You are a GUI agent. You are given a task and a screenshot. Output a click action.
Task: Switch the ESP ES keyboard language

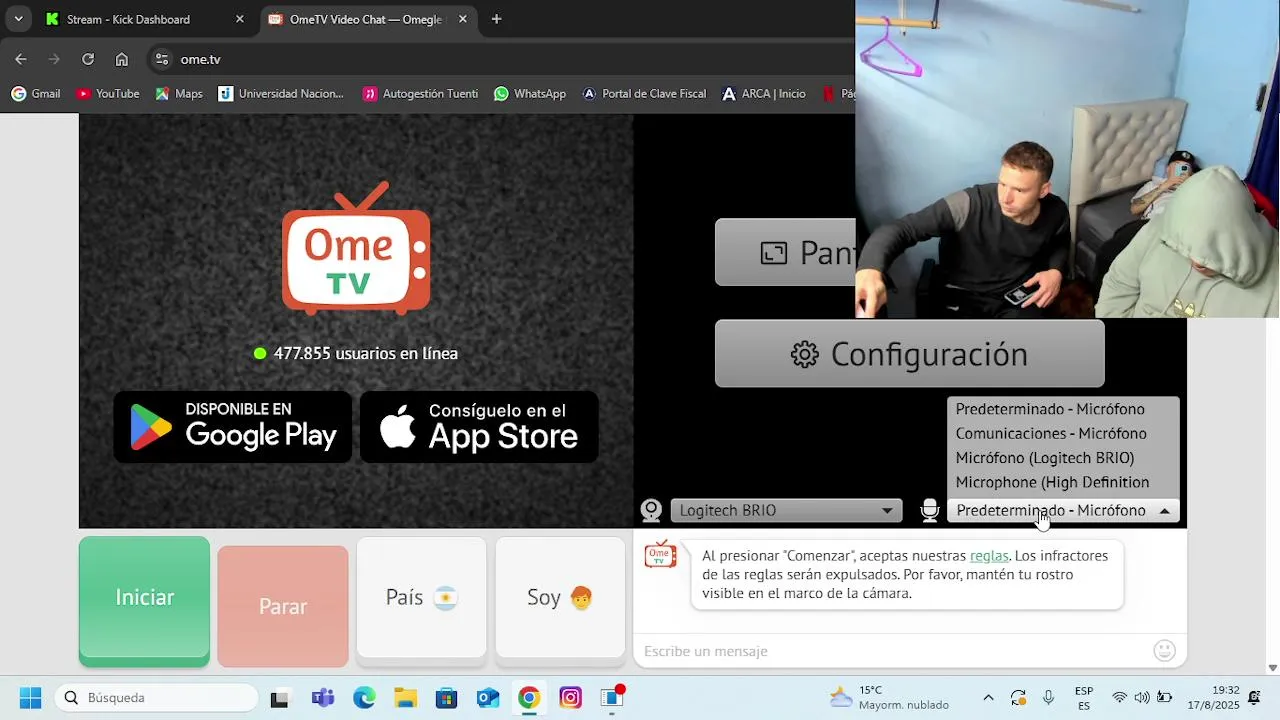1084,698
